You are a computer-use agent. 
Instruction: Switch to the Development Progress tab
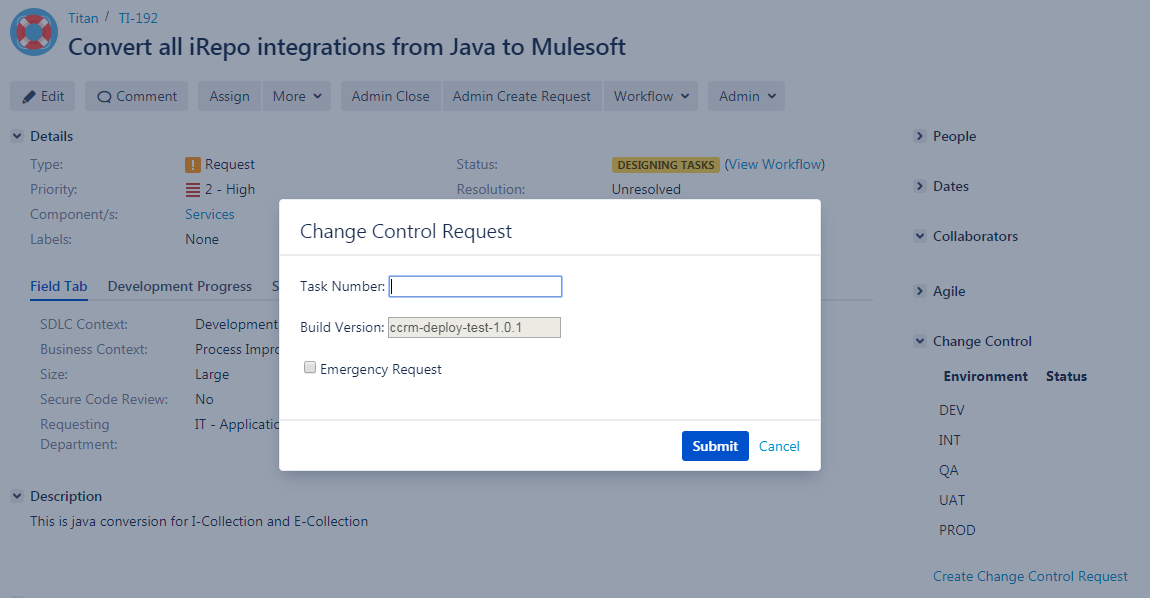pos(180,286)
